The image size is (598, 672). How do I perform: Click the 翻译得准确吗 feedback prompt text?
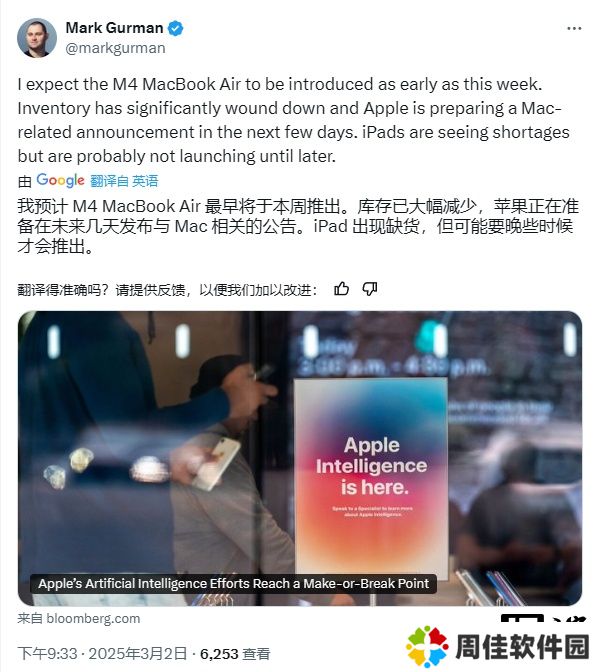pyautogui.click(x=168, y=290)
